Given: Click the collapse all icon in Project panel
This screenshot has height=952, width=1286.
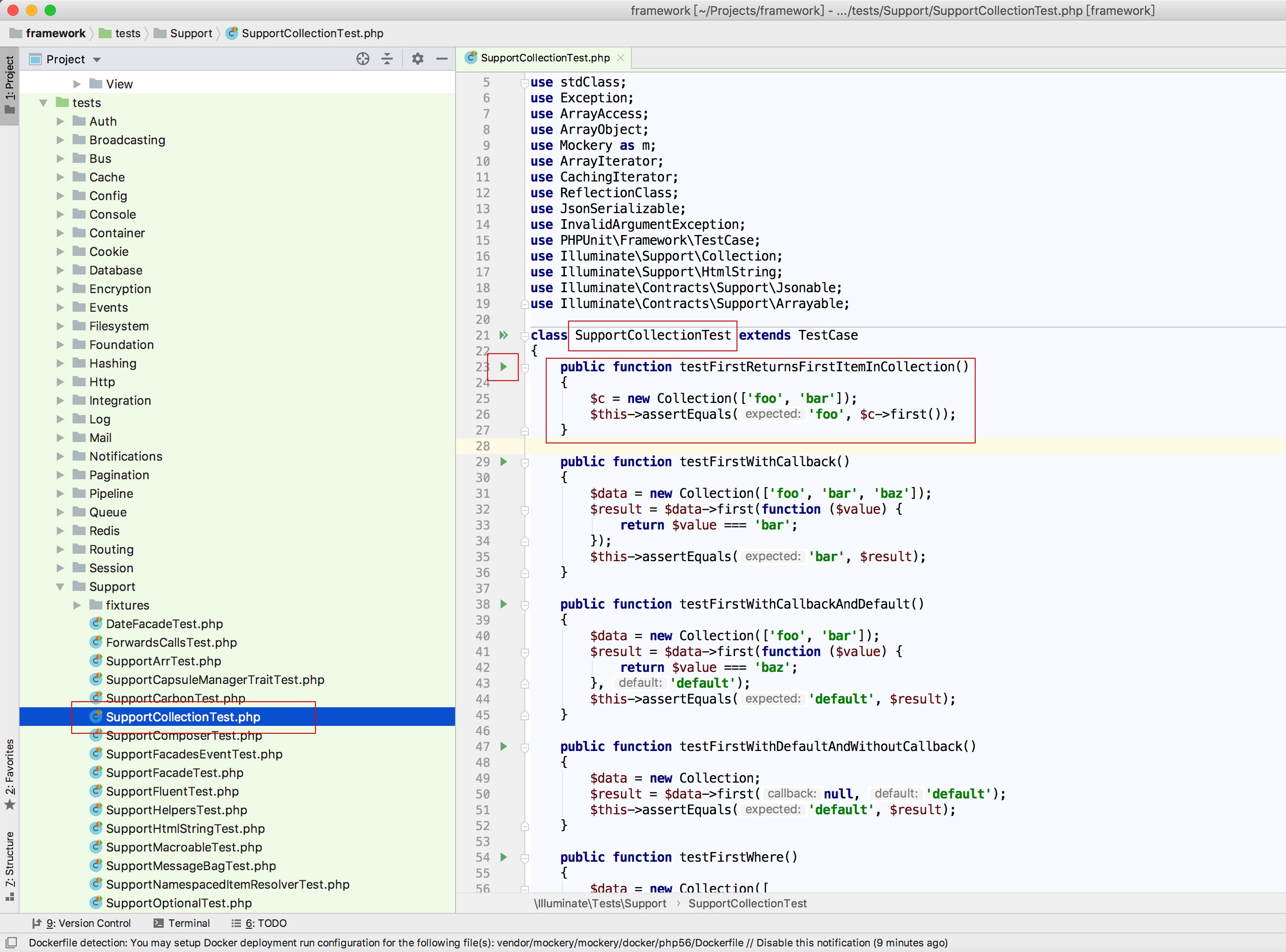Looking at the screenshot, I should coord(387,59).
